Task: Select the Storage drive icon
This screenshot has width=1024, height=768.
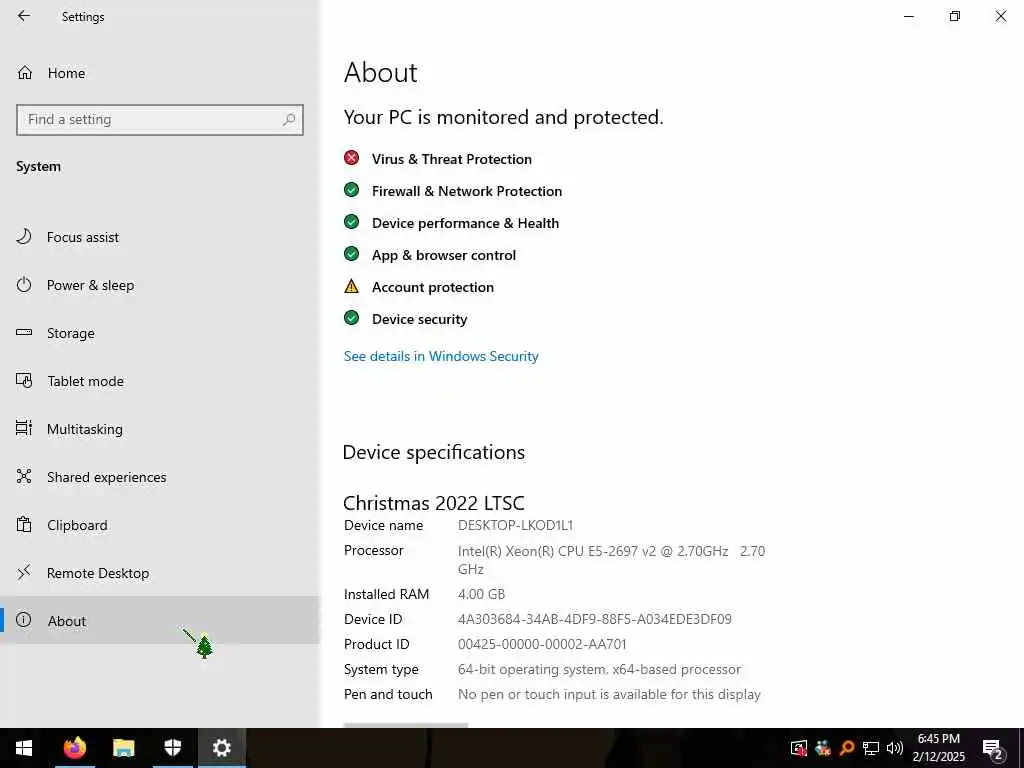Action: click(x=24, y=332)
